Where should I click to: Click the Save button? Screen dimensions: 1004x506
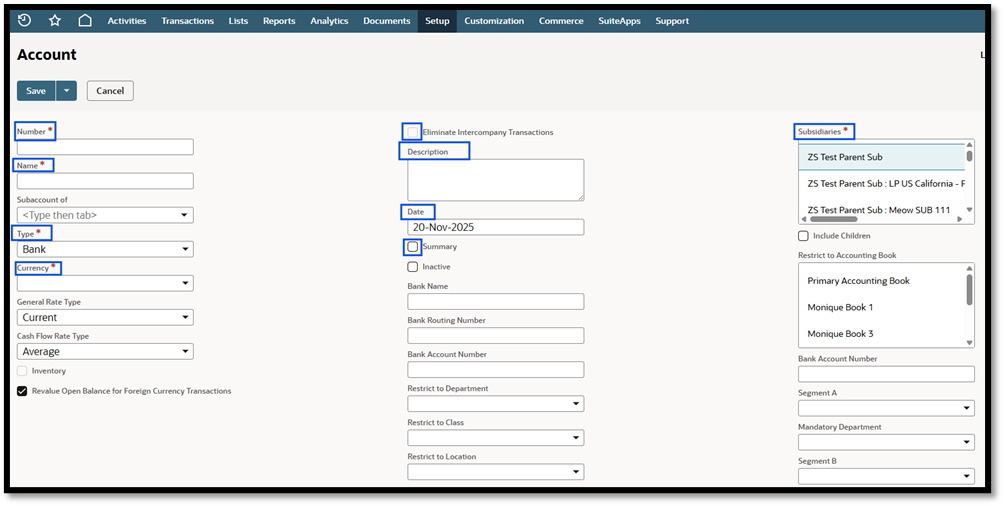(x=36, y=91)
